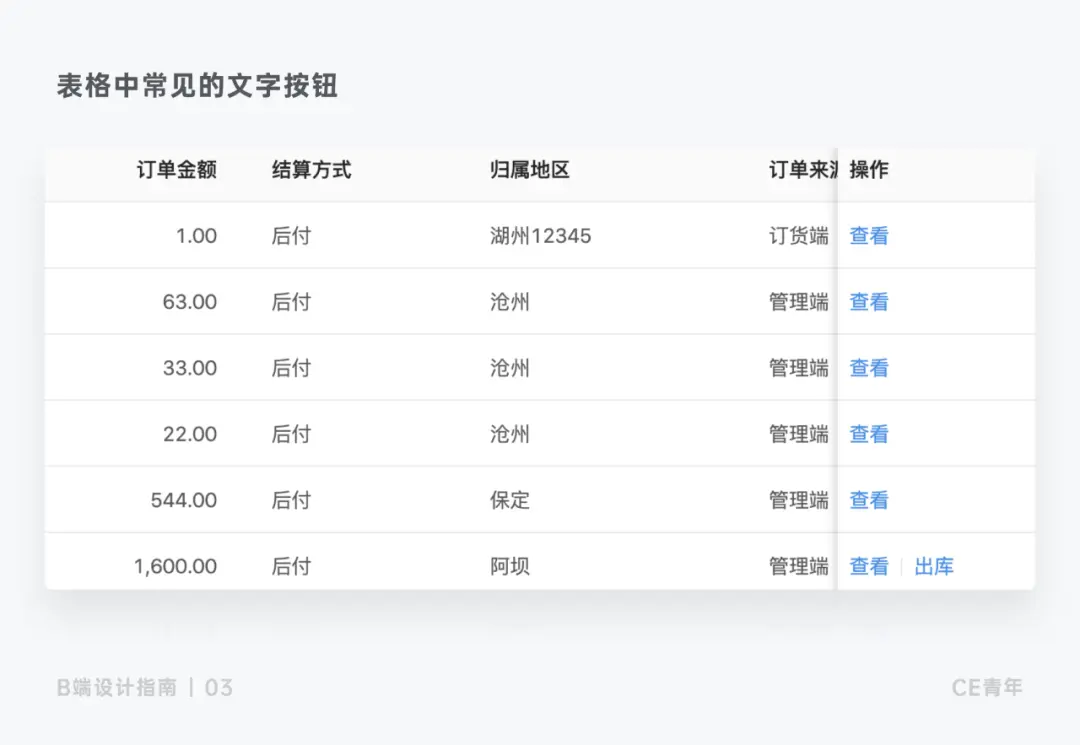Select the 544.00 amount cell
1080x745 pixels.
coord(184,500)
